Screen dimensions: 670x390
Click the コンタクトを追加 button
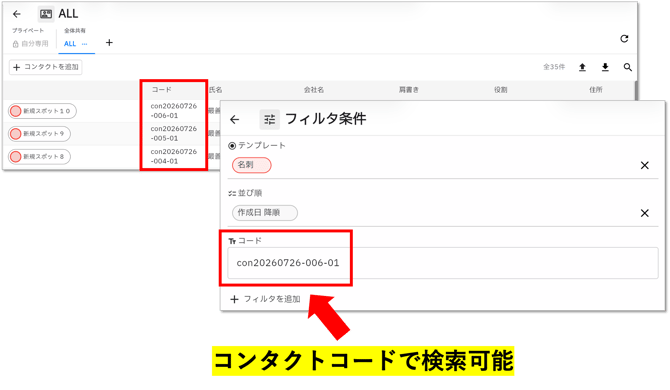[x=46, y=67]
